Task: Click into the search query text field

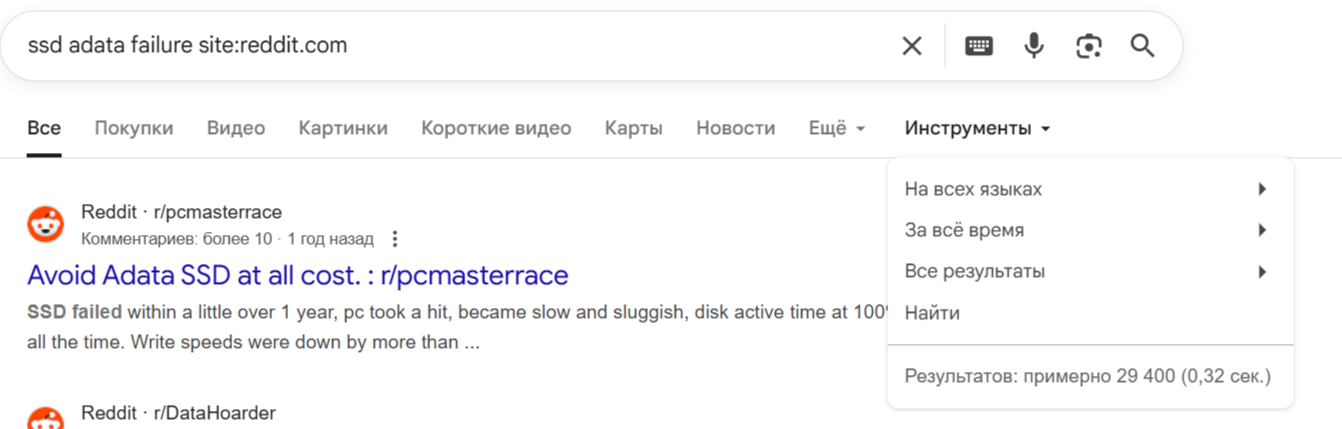Action: click(455, 45)
